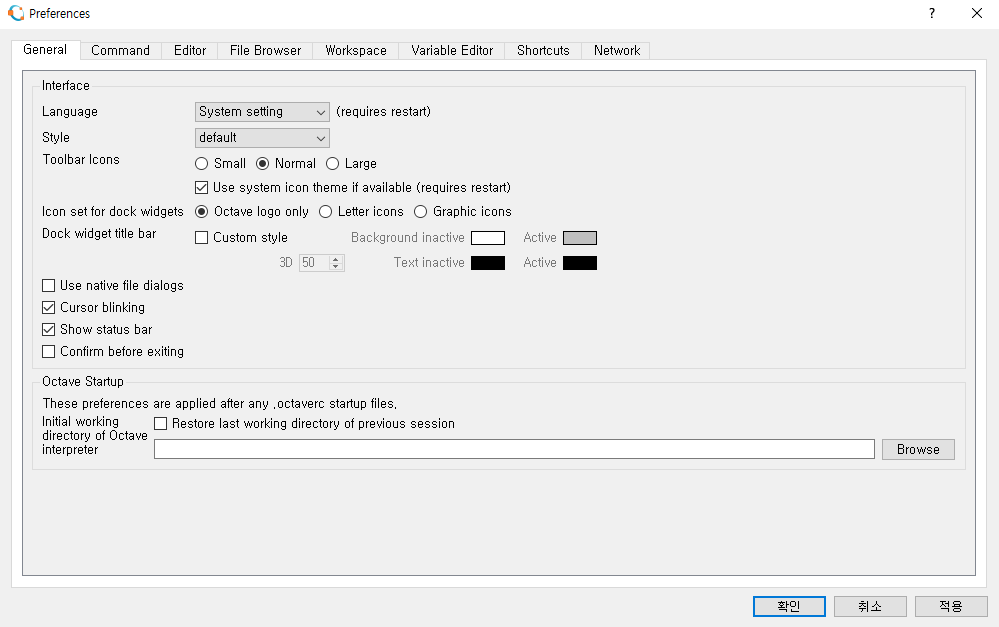Pick Text Active black color swatch

pyautogui.click(x=580, y=263)
